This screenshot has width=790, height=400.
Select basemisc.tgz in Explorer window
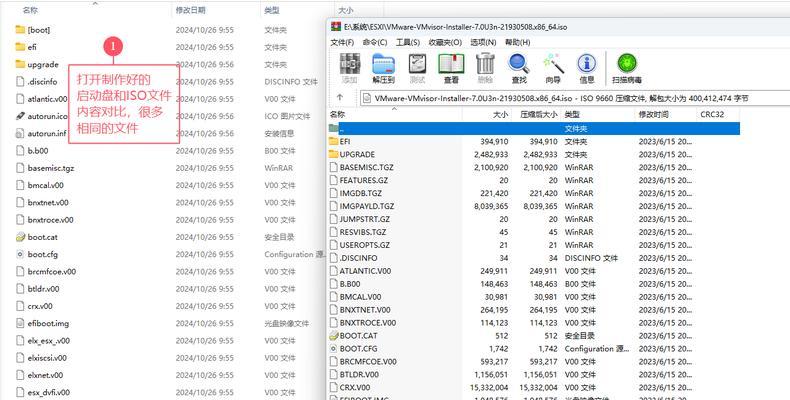pyautogui.click(x=45, y=168)
